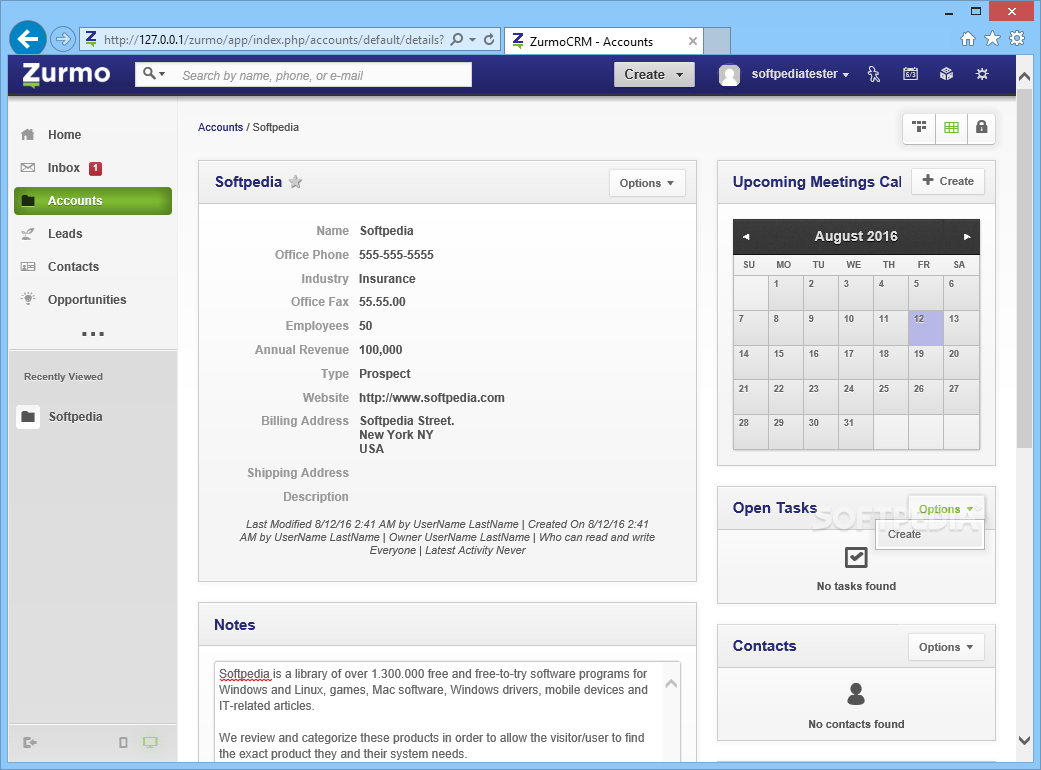Select August 19 in calendar

pos(925,362)
